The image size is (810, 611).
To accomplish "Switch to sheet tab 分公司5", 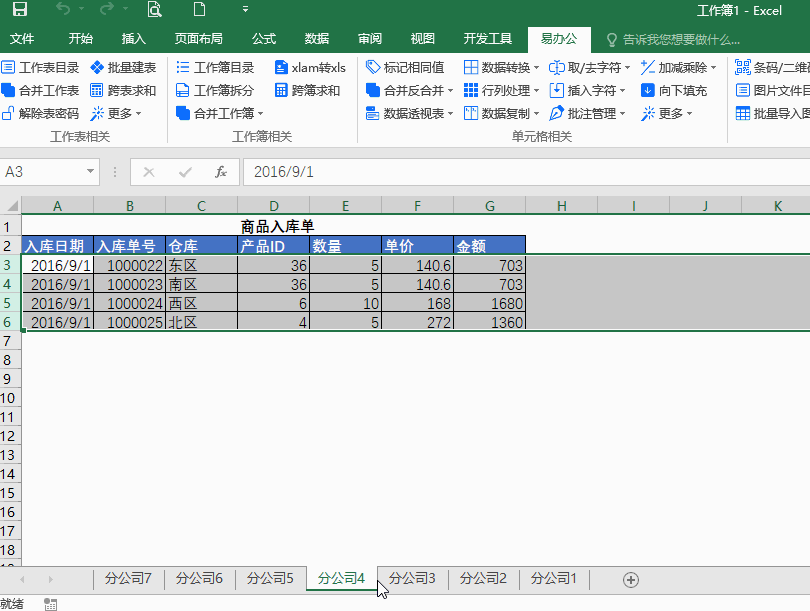I will click(270, 578).
